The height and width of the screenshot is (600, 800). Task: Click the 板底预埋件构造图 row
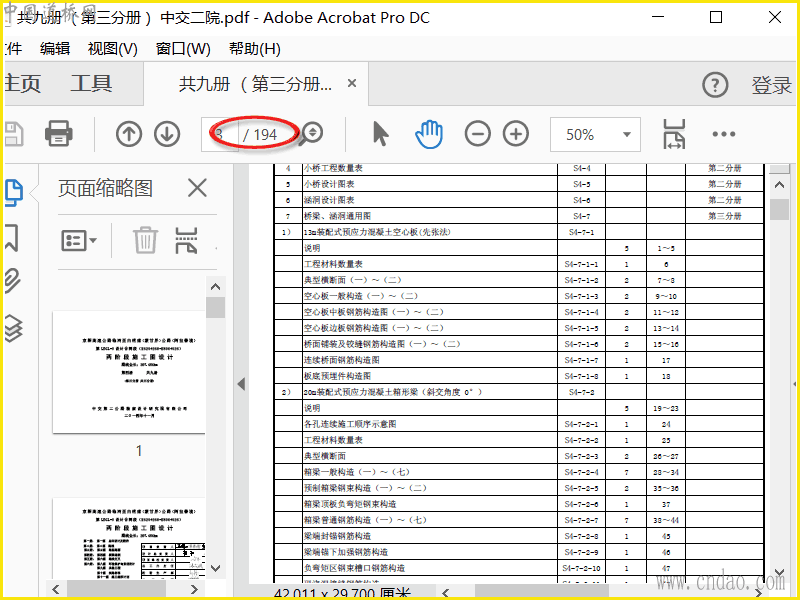(x=518, y=376)
